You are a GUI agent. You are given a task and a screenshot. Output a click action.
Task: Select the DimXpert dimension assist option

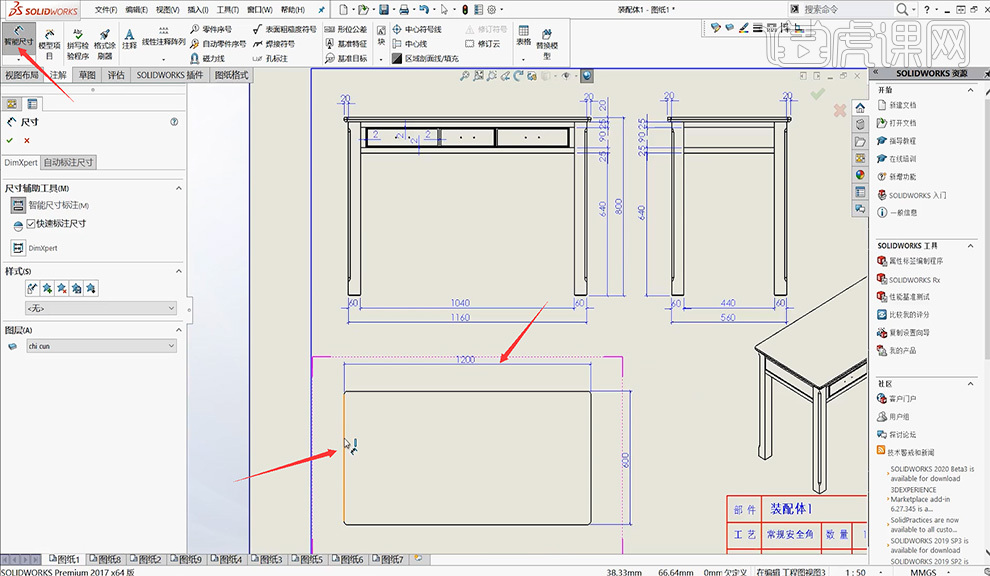(40, 247)
